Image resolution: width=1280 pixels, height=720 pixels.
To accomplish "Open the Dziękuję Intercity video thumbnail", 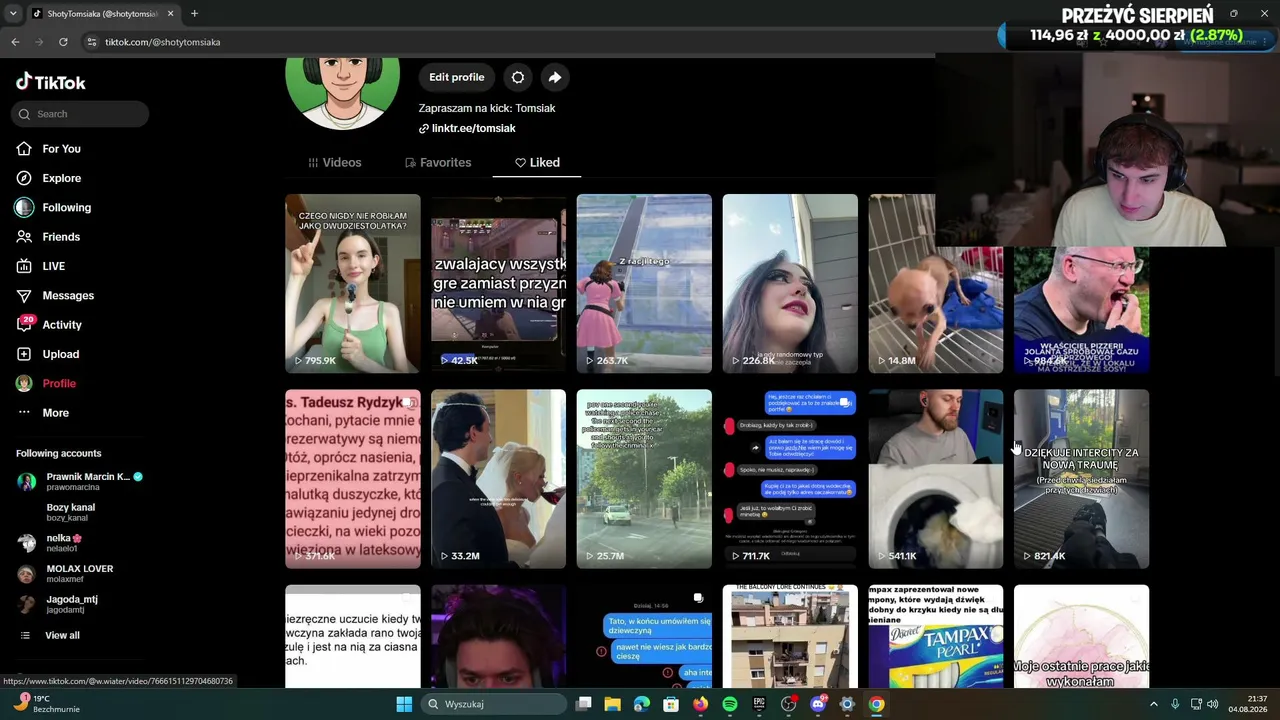I will (x=1081, y=479).
